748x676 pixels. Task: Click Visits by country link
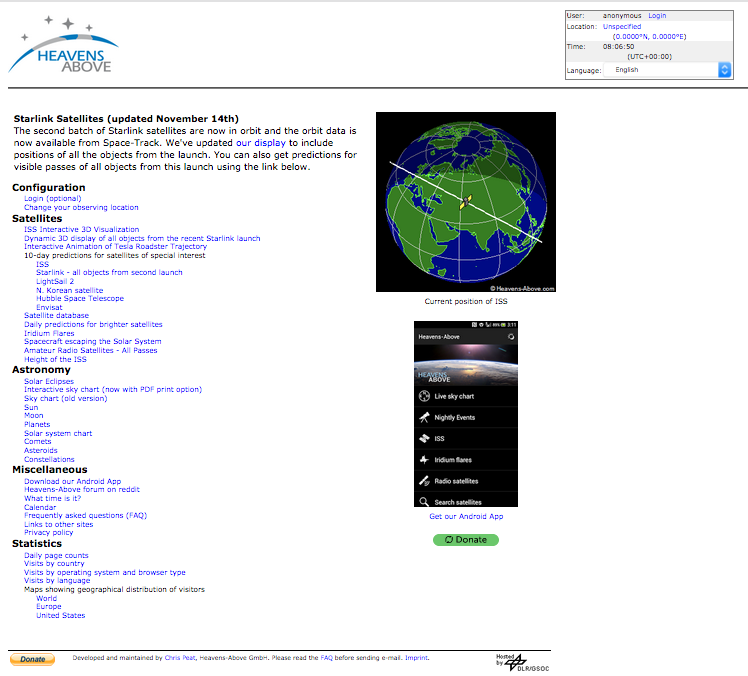[54, 564]
